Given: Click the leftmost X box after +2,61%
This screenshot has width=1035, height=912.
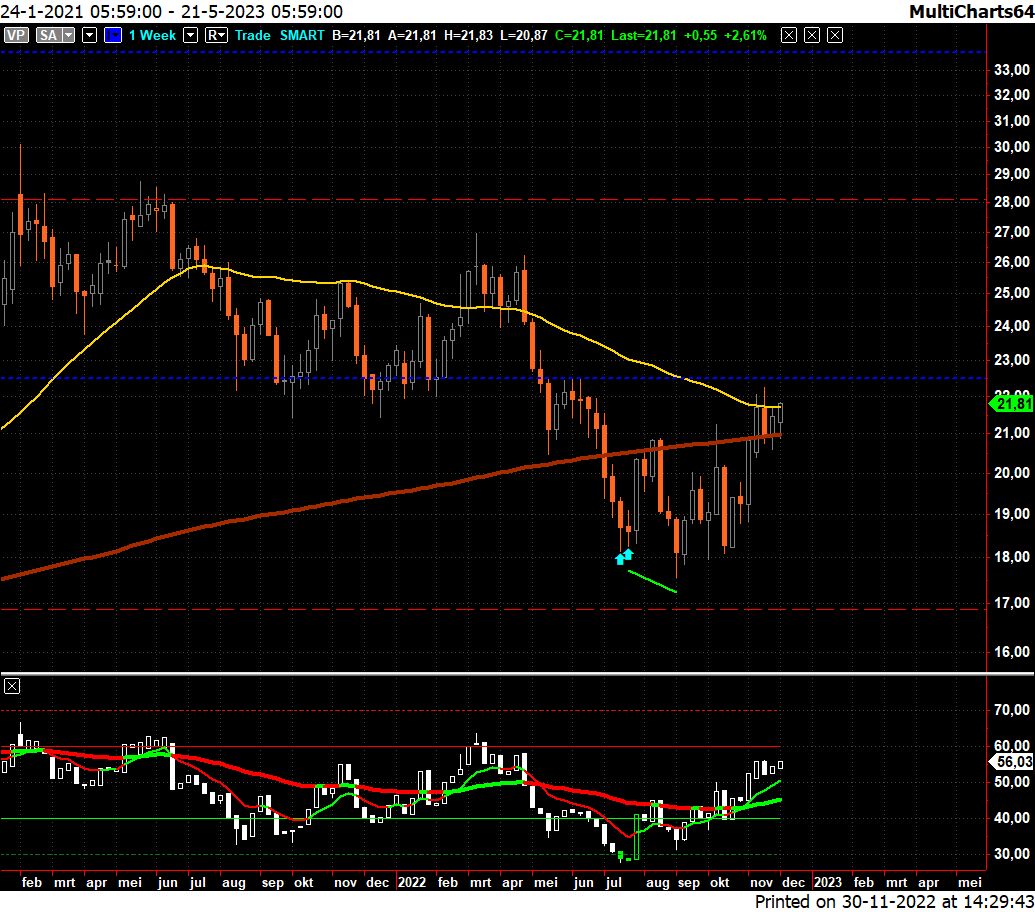Looking at the screenshot, I should (789, 35).
